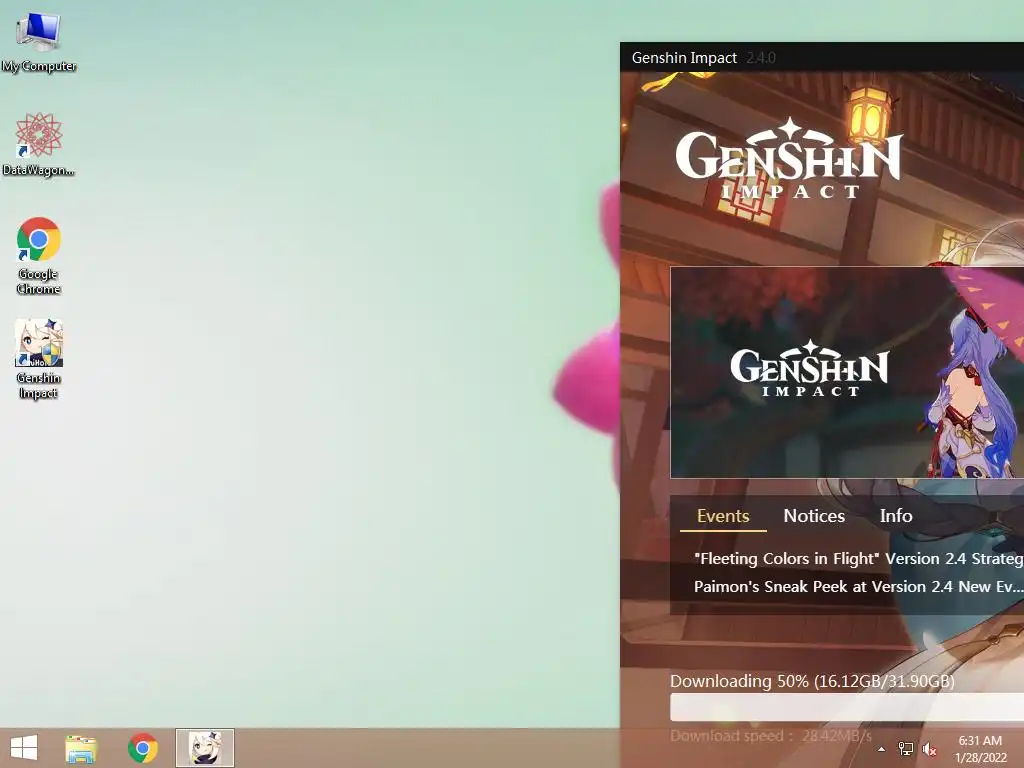Open the DataWagon desktop shortcut
This screenshot has height=768, width=1024.
(x=39, y=144)
